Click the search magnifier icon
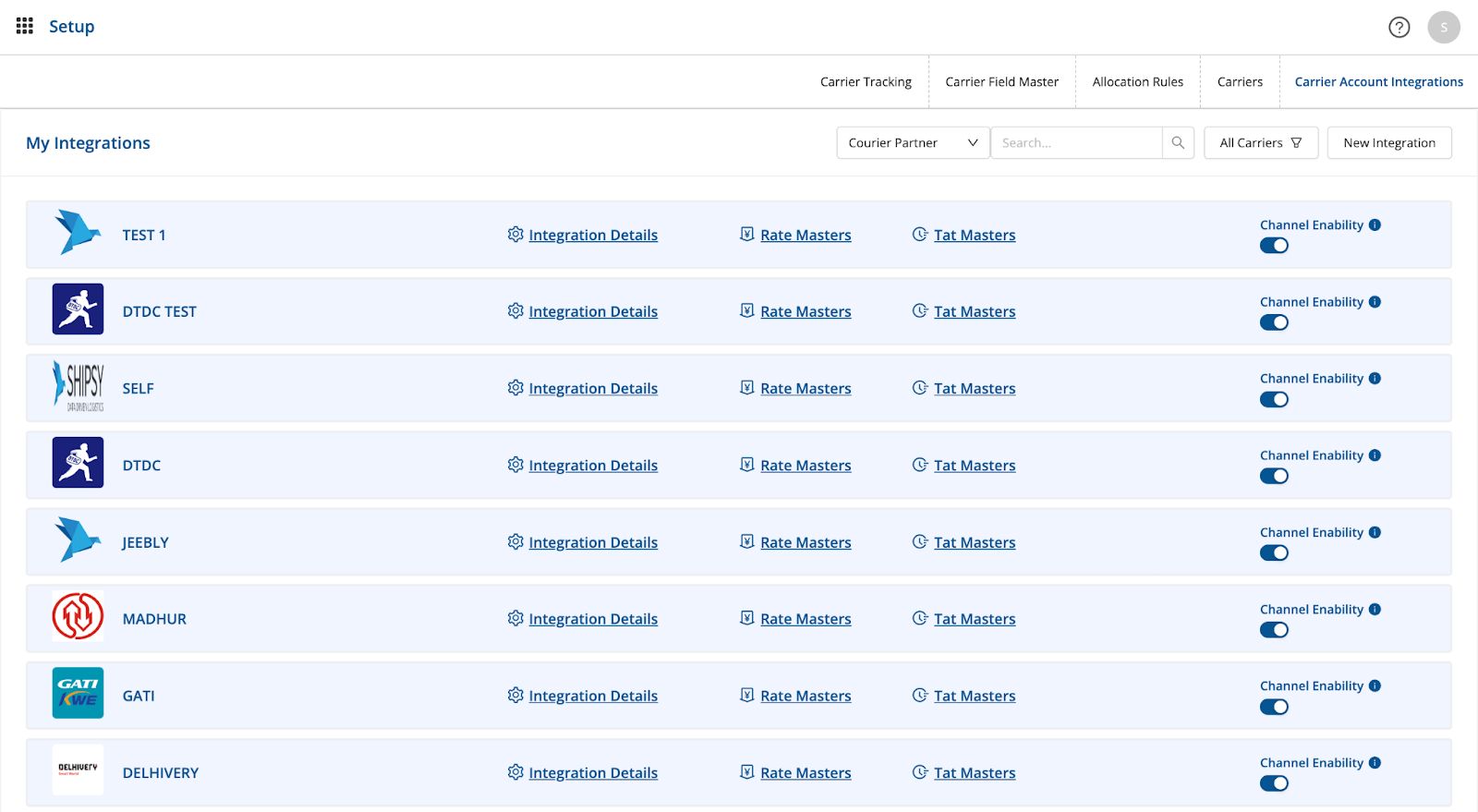Image resolution: width=1478 pixels, height=812 pixels. coord(1178,143)
